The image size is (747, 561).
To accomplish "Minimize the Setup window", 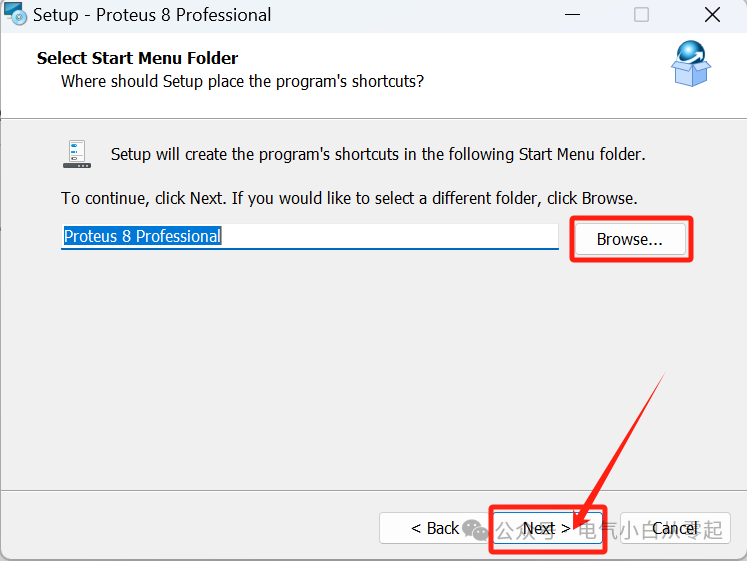I will 572,15.
